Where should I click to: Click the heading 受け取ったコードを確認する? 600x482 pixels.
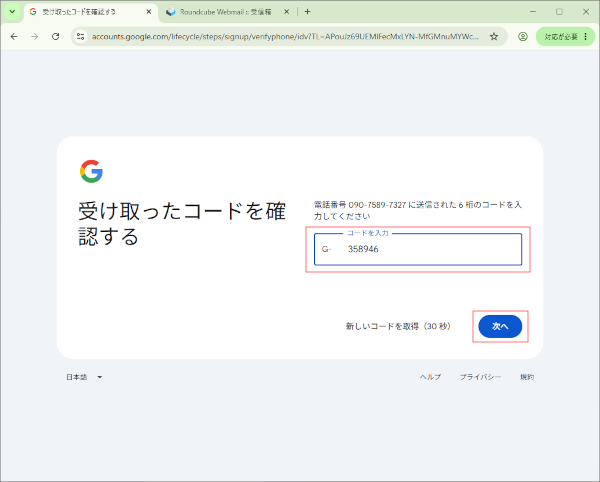tap(182, 223)
